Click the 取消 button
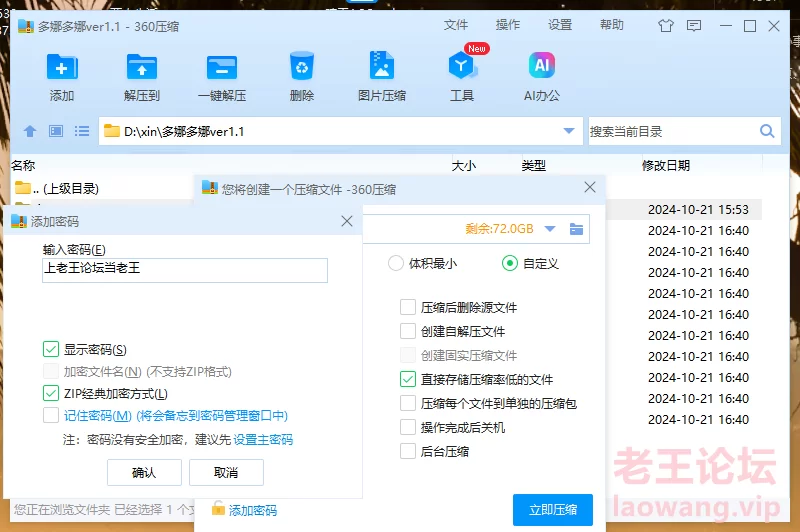The width and height of the screenshot is (800, 532). click(x=226, y=472)
